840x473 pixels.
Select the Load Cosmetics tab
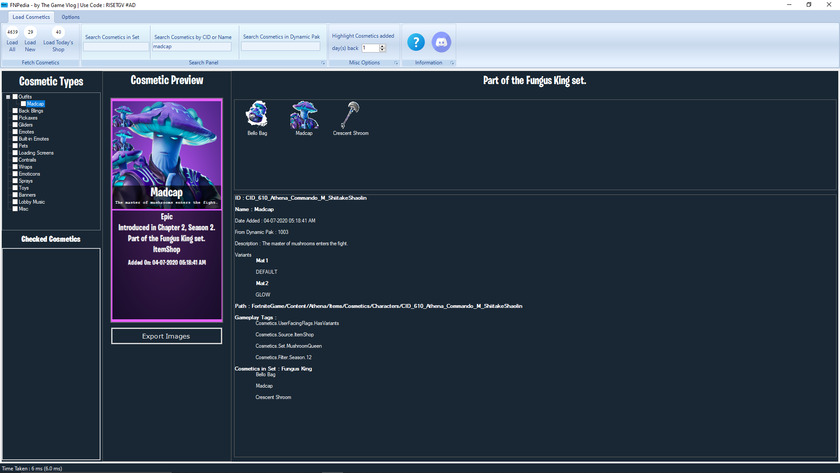click(31, 17)
